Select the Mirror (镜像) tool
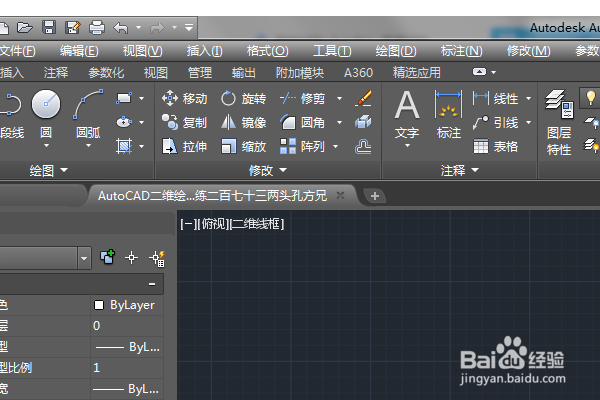600x400 pixels. pos(243,122)
